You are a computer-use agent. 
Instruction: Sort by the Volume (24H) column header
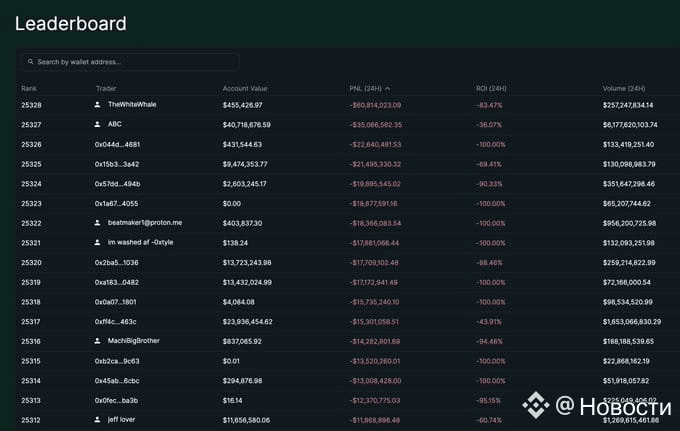pyautogui.click(x=623, y=88)
